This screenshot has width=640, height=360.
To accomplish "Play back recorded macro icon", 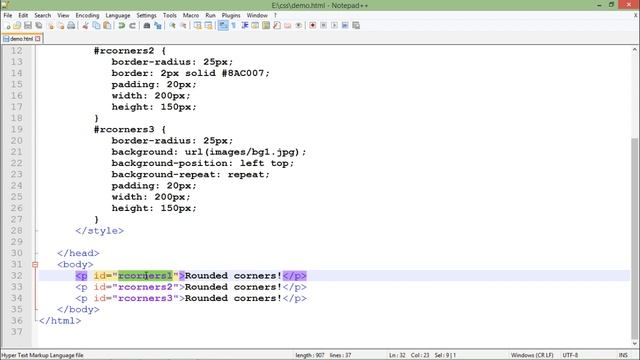I will click(x=334, y=26).
